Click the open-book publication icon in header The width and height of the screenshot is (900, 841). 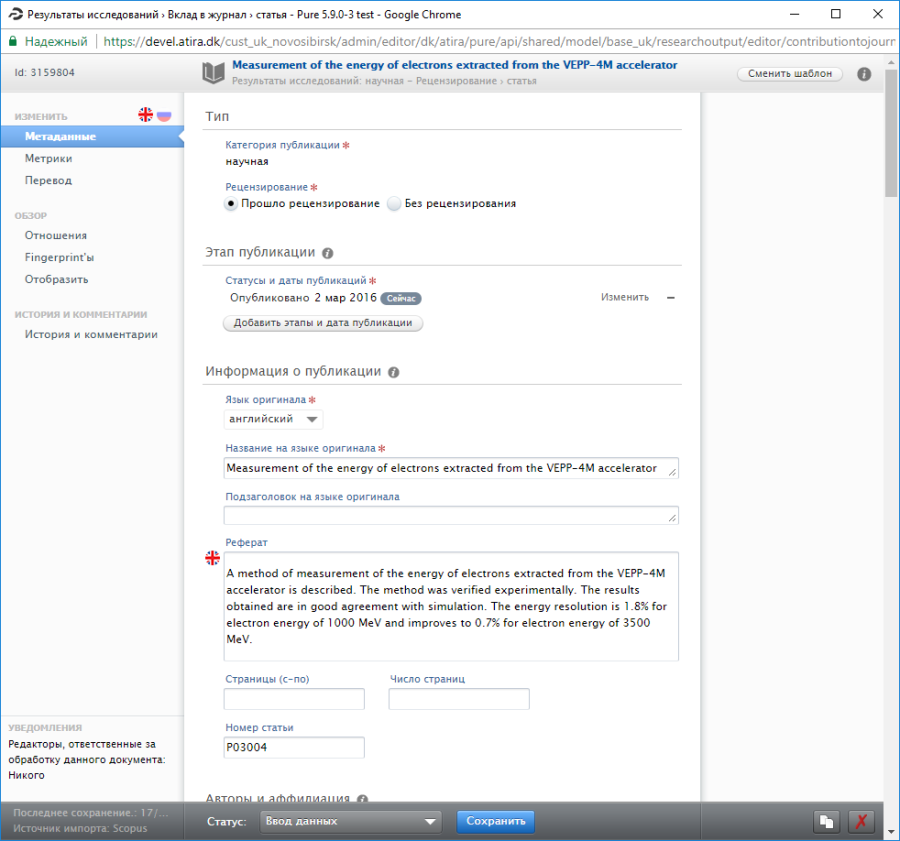coord(214,73)
